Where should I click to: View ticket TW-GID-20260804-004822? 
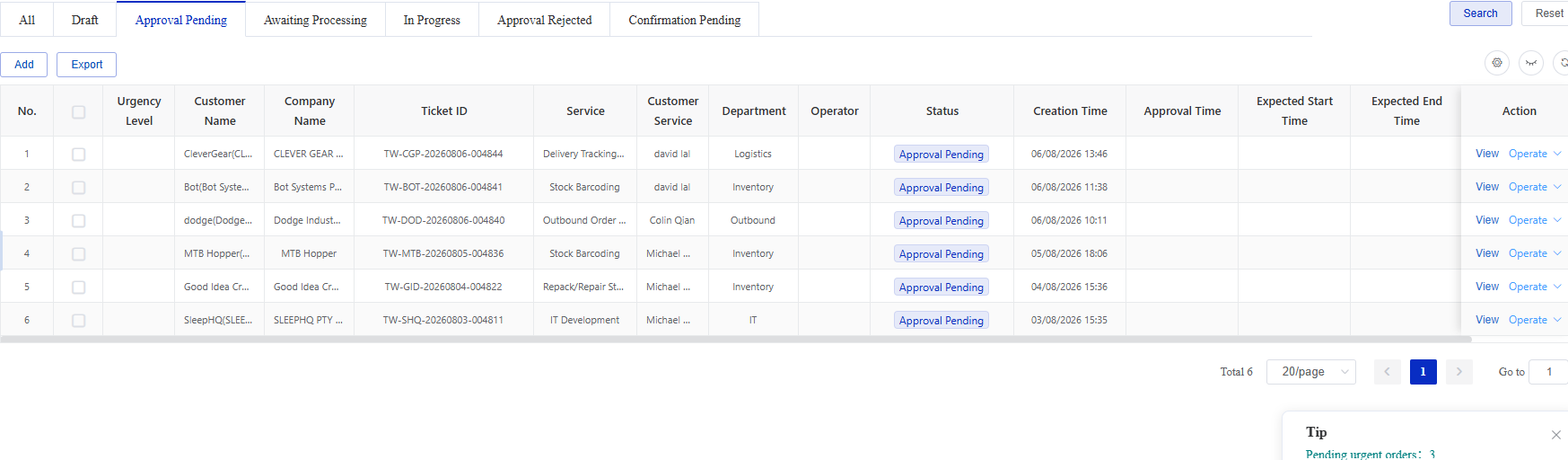click(x=1487, y=287)
